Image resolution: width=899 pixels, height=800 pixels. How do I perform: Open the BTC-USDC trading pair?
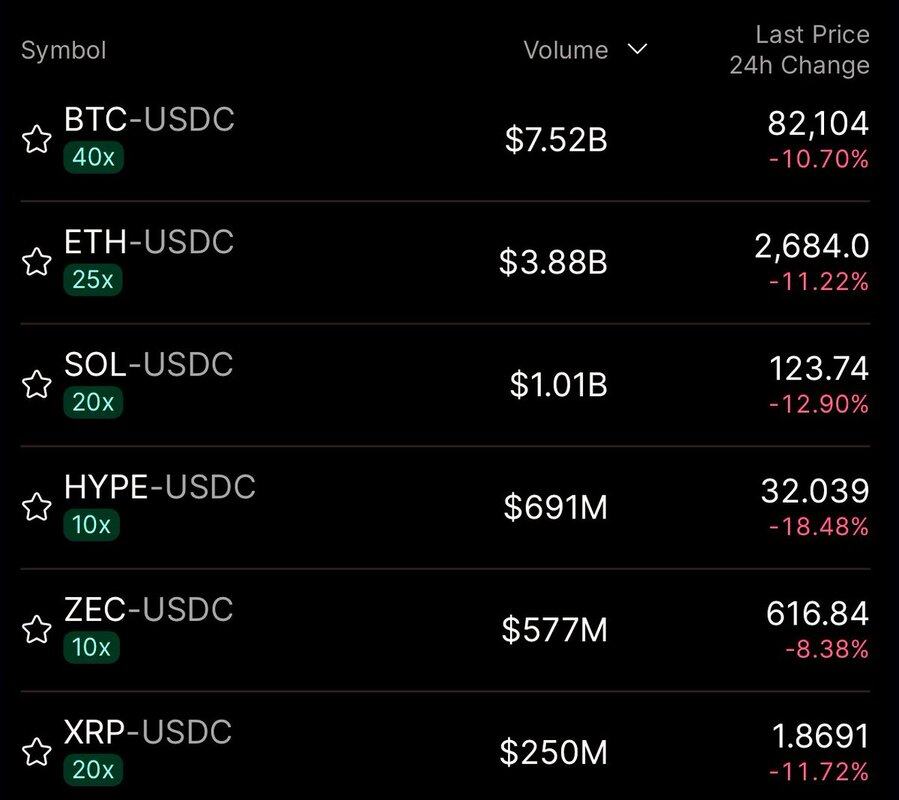(149, 120)
